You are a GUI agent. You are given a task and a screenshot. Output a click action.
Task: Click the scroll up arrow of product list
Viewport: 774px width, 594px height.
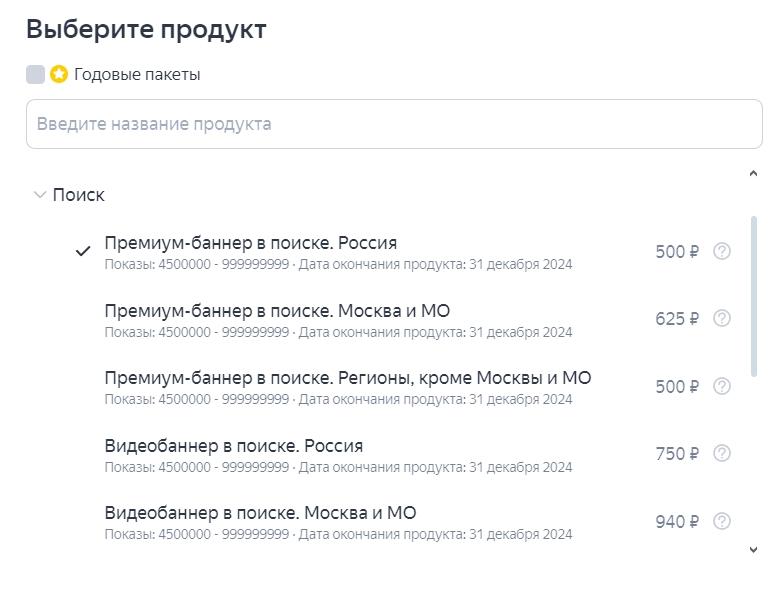click(x=754, y=174)
